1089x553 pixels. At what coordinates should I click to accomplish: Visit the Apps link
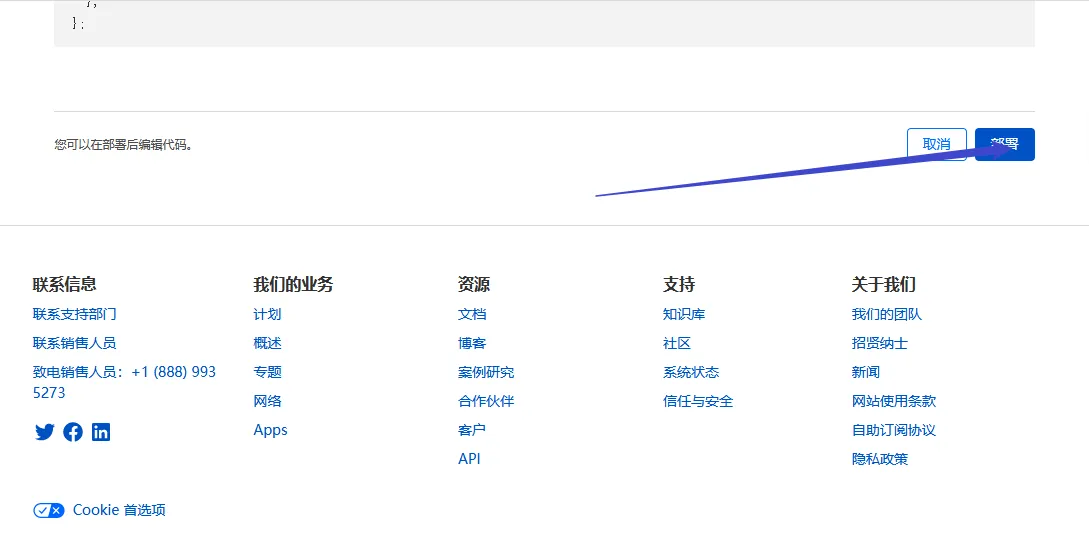pos(270,430)
